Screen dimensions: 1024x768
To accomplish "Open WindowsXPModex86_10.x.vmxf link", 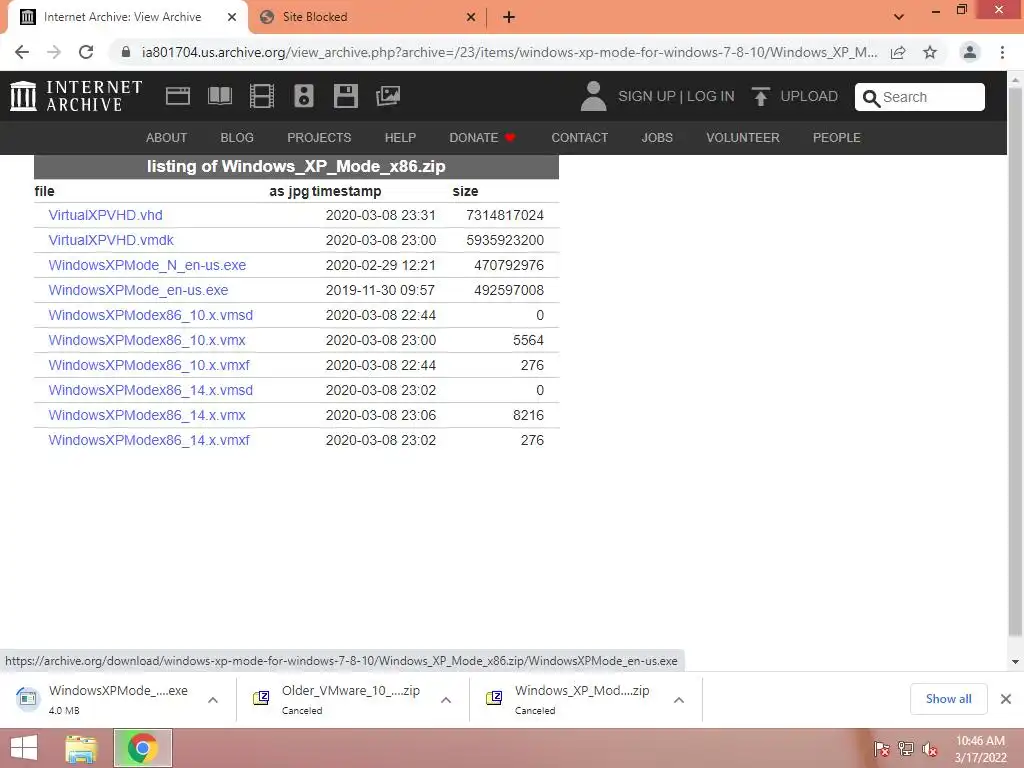I will [x=149, y=365].
